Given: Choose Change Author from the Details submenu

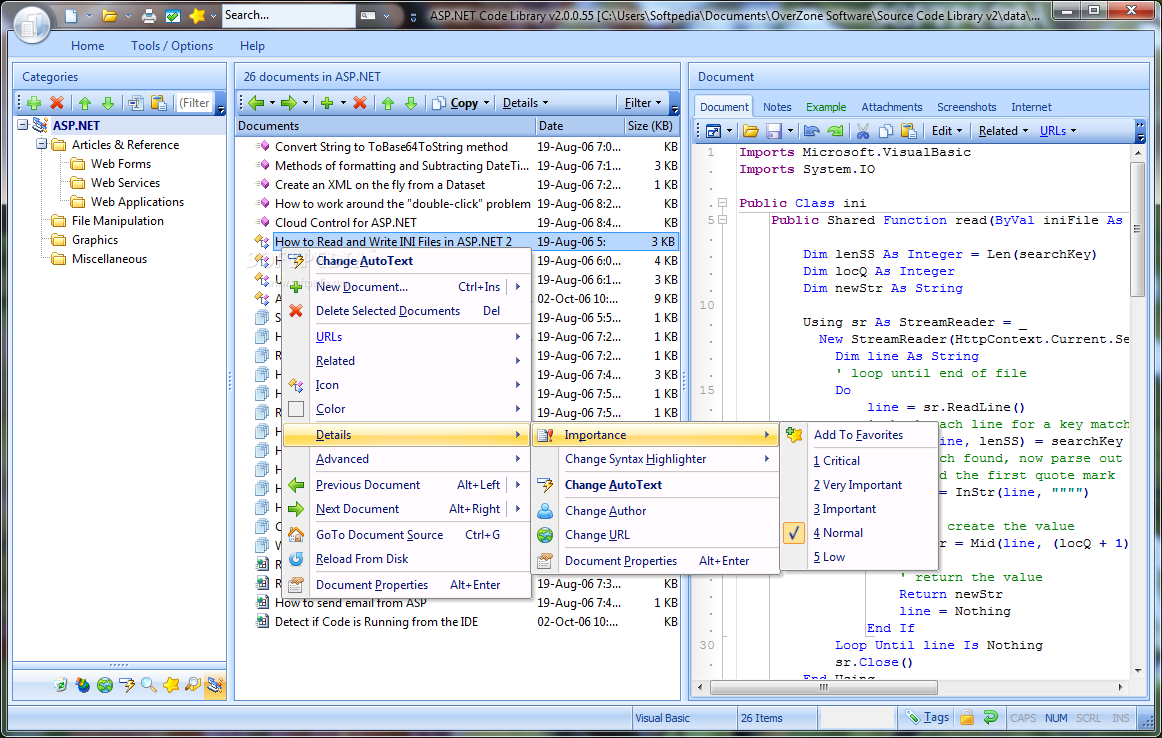Looking at the screenshot, I should tap(605, 511).
